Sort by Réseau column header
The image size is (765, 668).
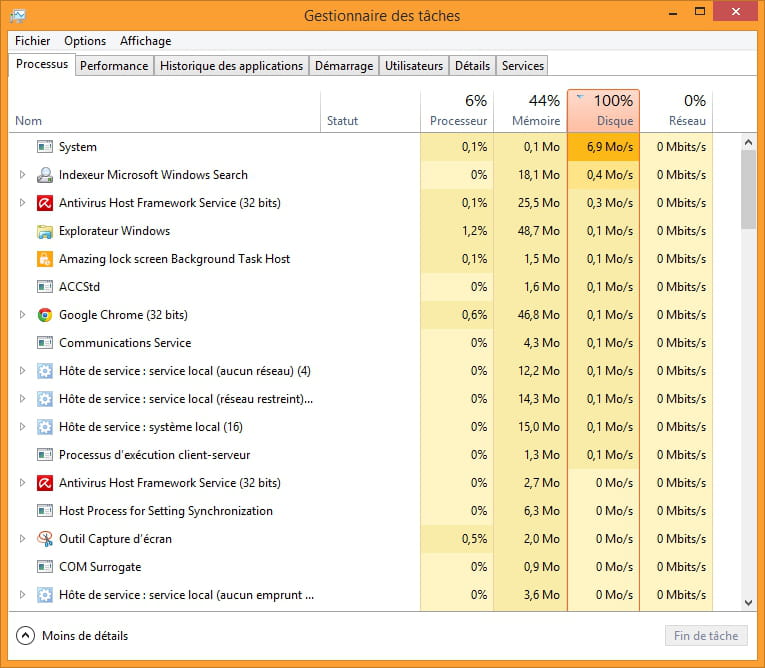coord(676,111)
